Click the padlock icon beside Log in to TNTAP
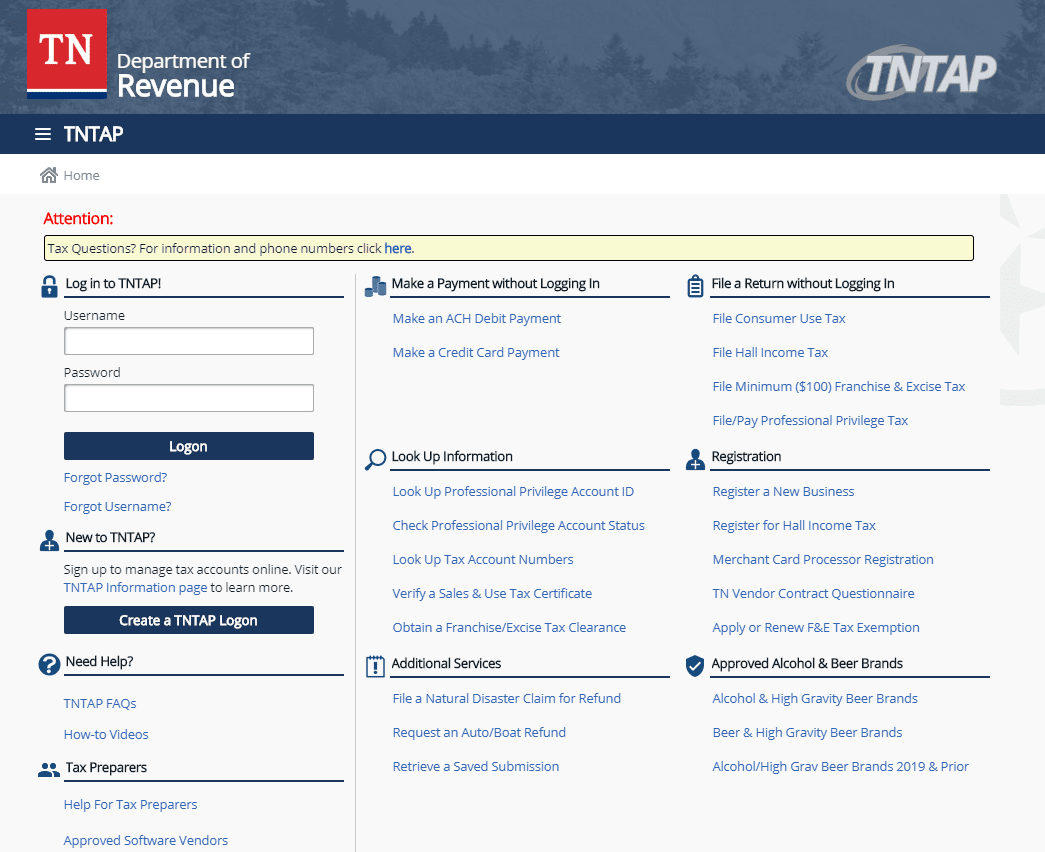 49,287
